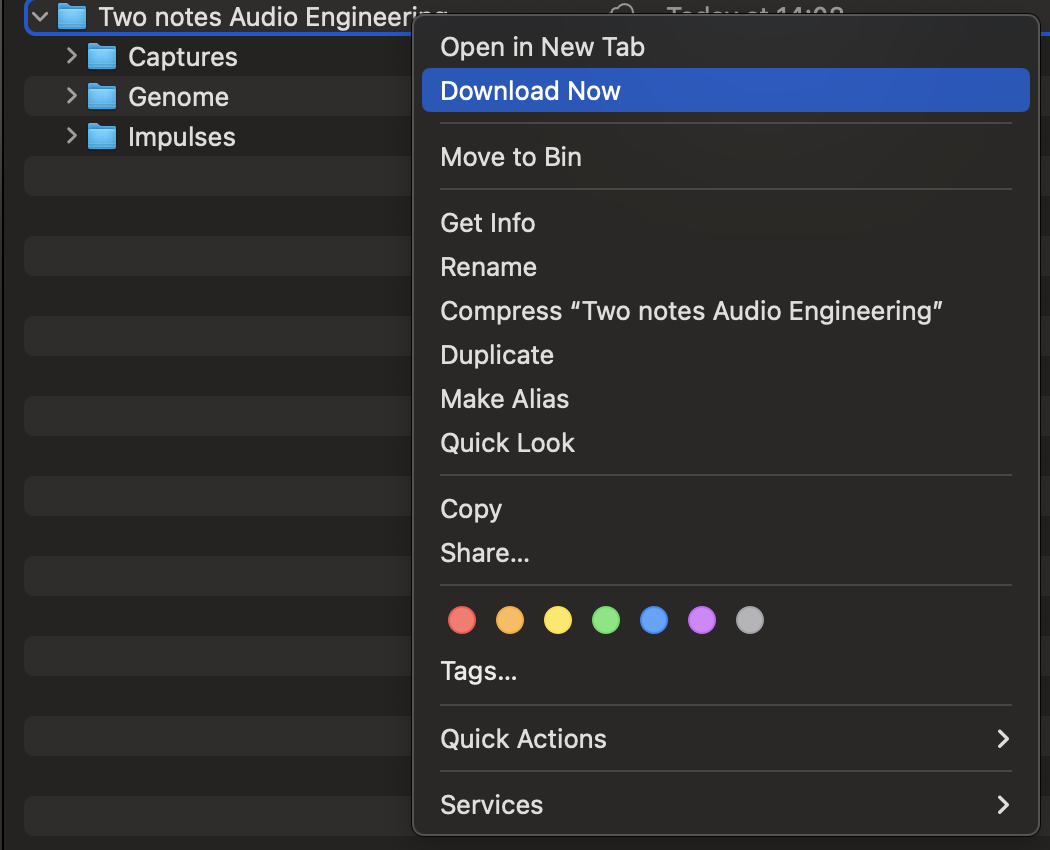The height and width of the screenshot is (850, 1050).
Task: Apply the purple tag color
Action: click(x=702, y=620)
